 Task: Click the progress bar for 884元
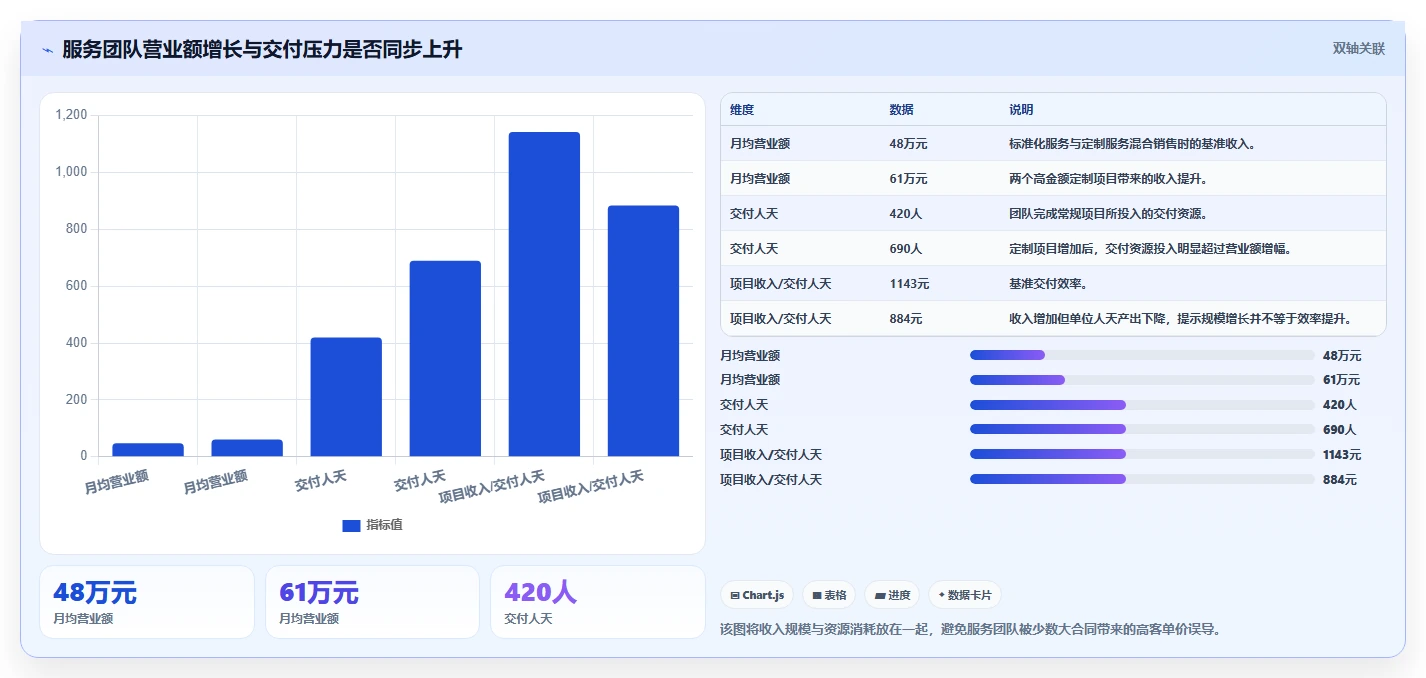click(x=1142, y=480)
